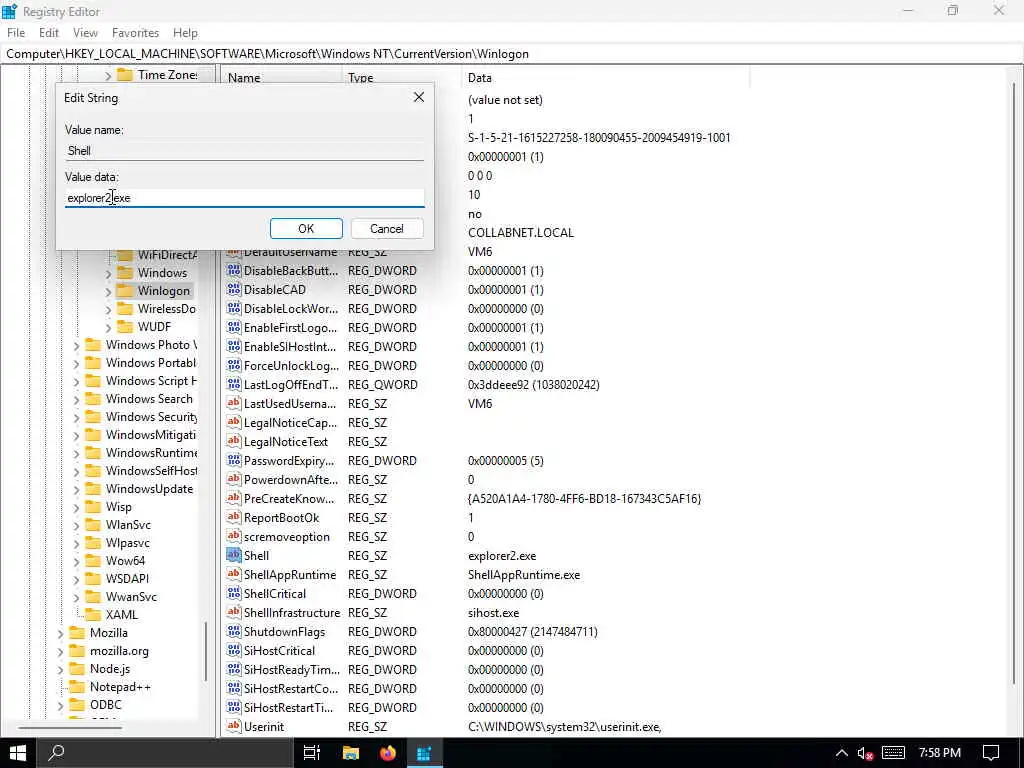Click the touch keyboard tray icon
This screenshot has width=1024, height=768.
893,753
